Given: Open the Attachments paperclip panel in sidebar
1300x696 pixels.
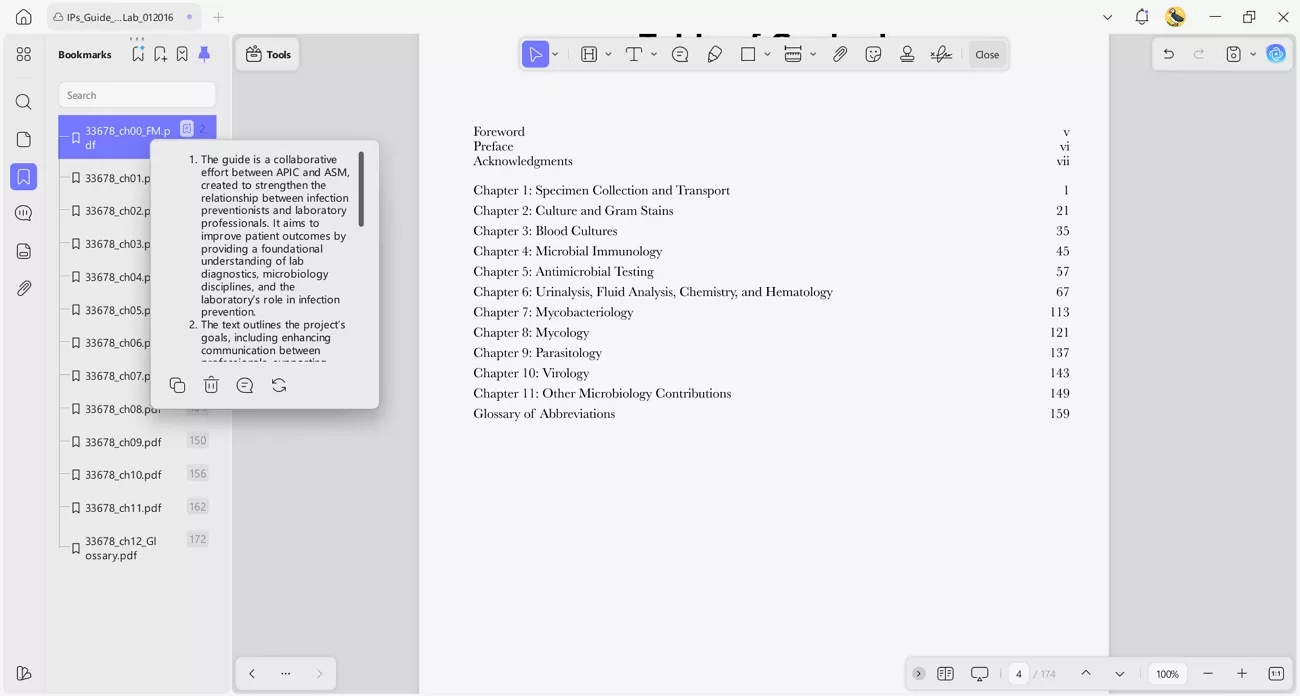Looking at the screenshot, I should [x=24, y=288].
